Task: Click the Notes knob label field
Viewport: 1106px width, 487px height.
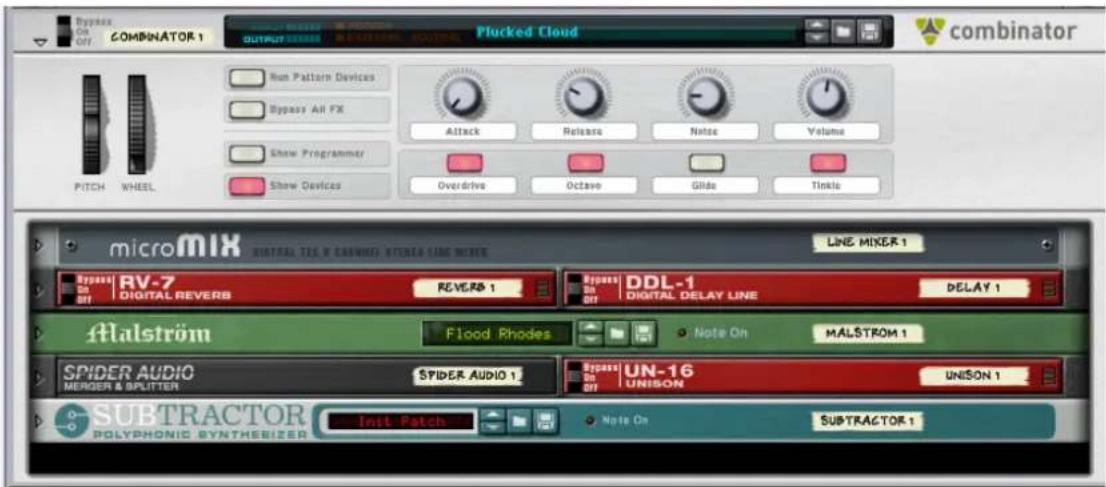Action: click(705, 131)
